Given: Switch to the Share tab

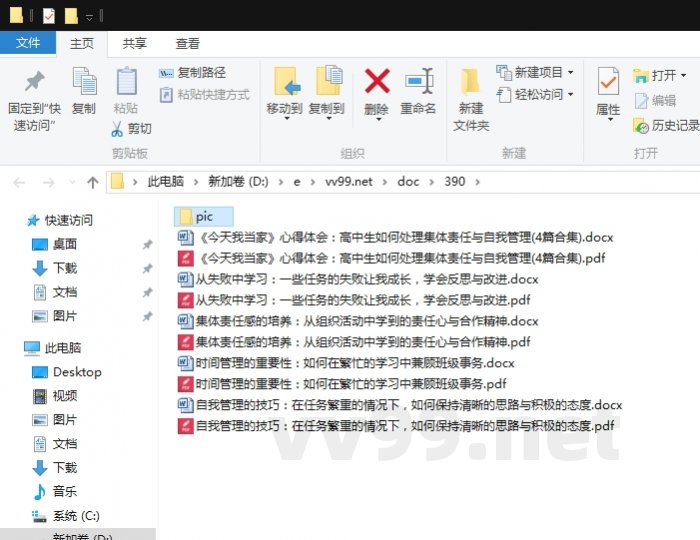Looking at the screenshot, I should (x=135, y=44).
